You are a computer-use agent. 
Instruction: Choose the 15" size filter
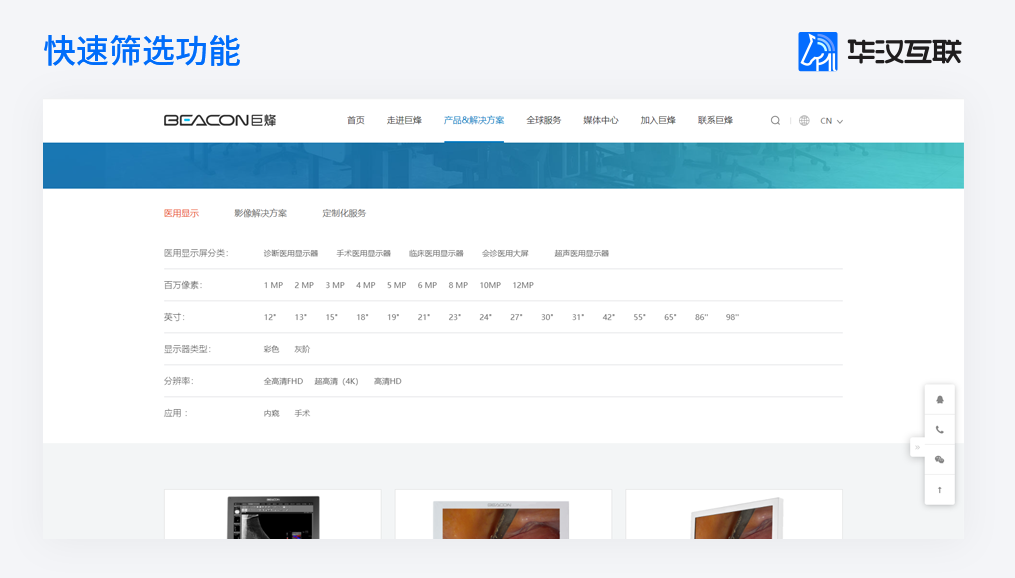(331, 317)
